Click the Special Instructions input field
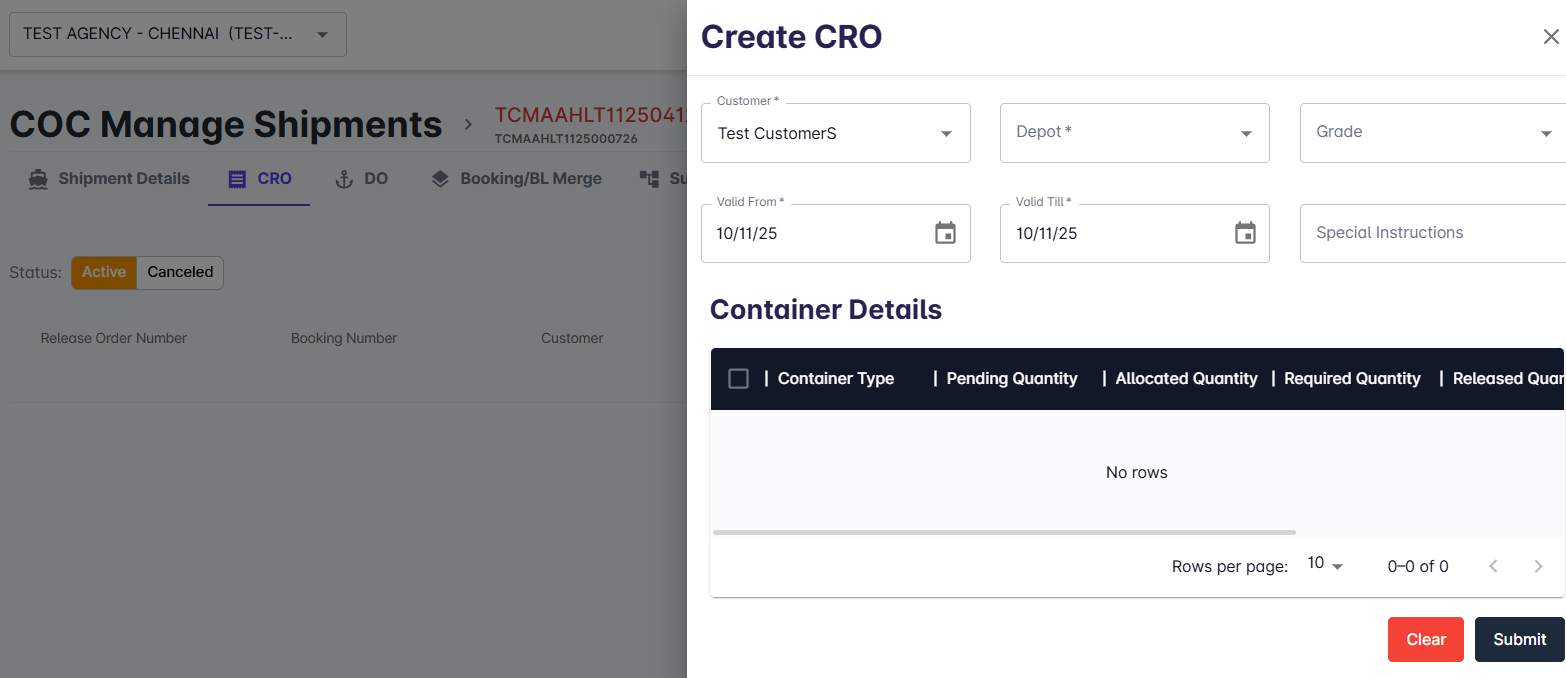This screenshot has width=1566, height=678. coord(1430,233)
